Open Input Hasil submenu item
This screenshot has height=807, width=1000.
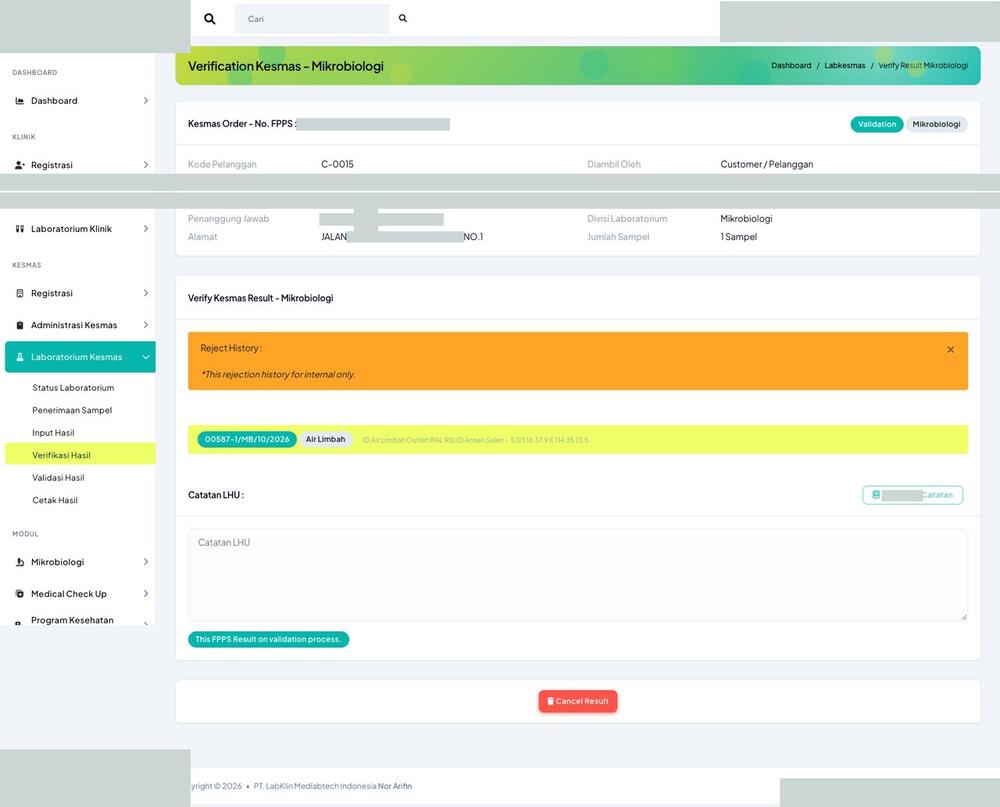pos(54,433)
